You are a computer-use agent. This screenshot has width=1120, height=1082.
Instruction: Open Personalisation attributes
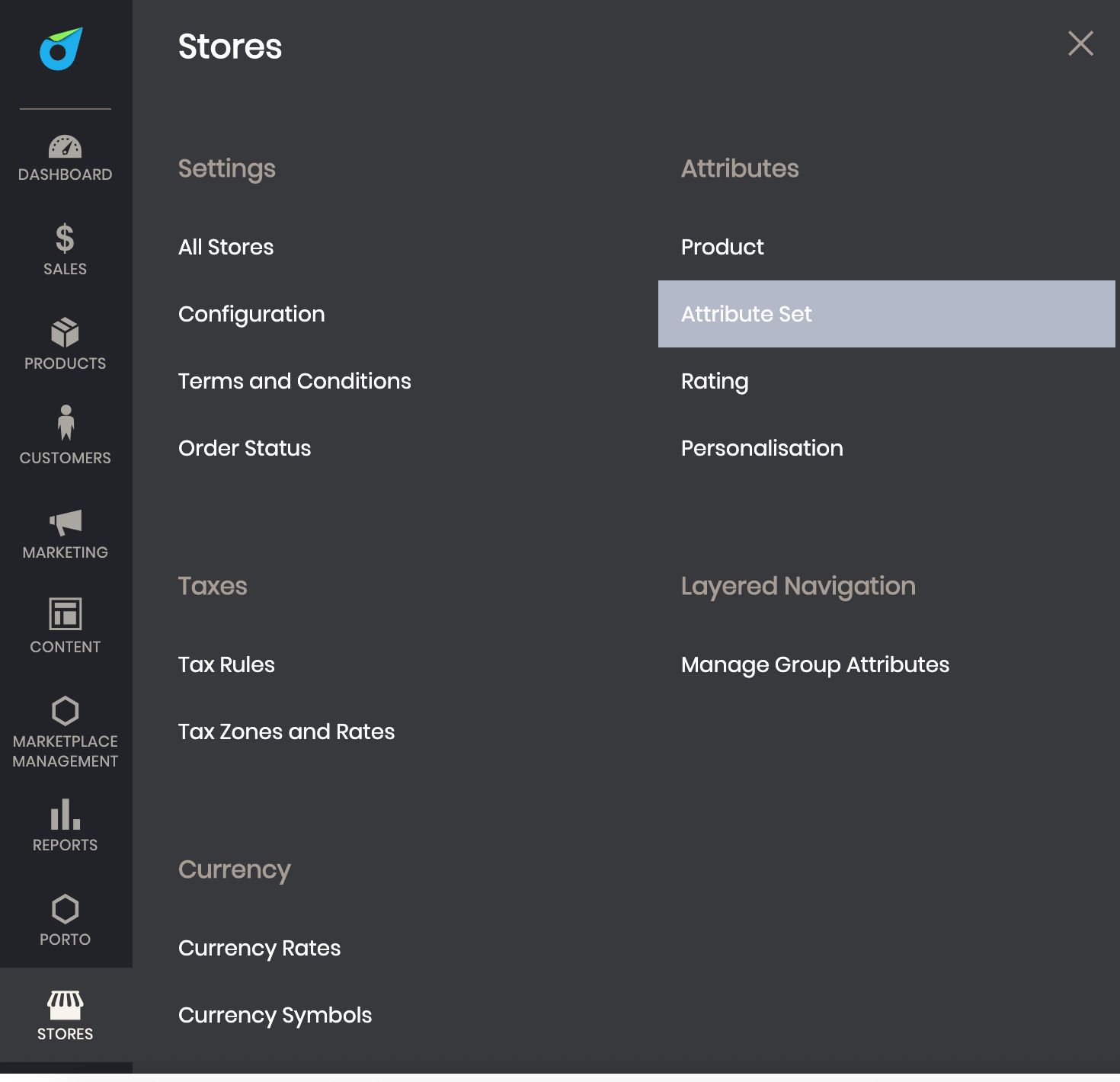[762, 448]
